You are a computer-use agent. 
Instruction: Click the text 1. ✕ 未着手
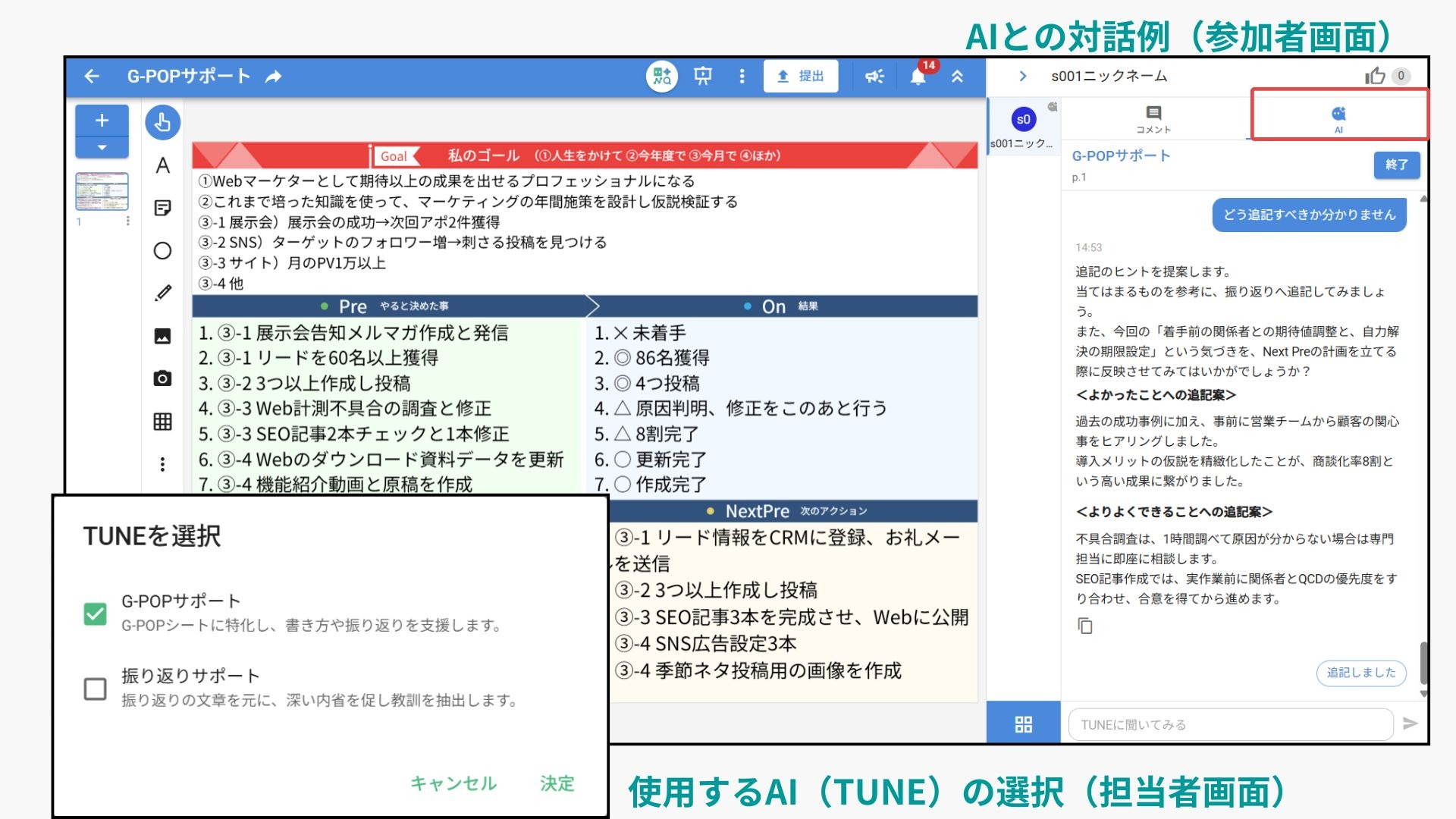[x=640, y=333]
